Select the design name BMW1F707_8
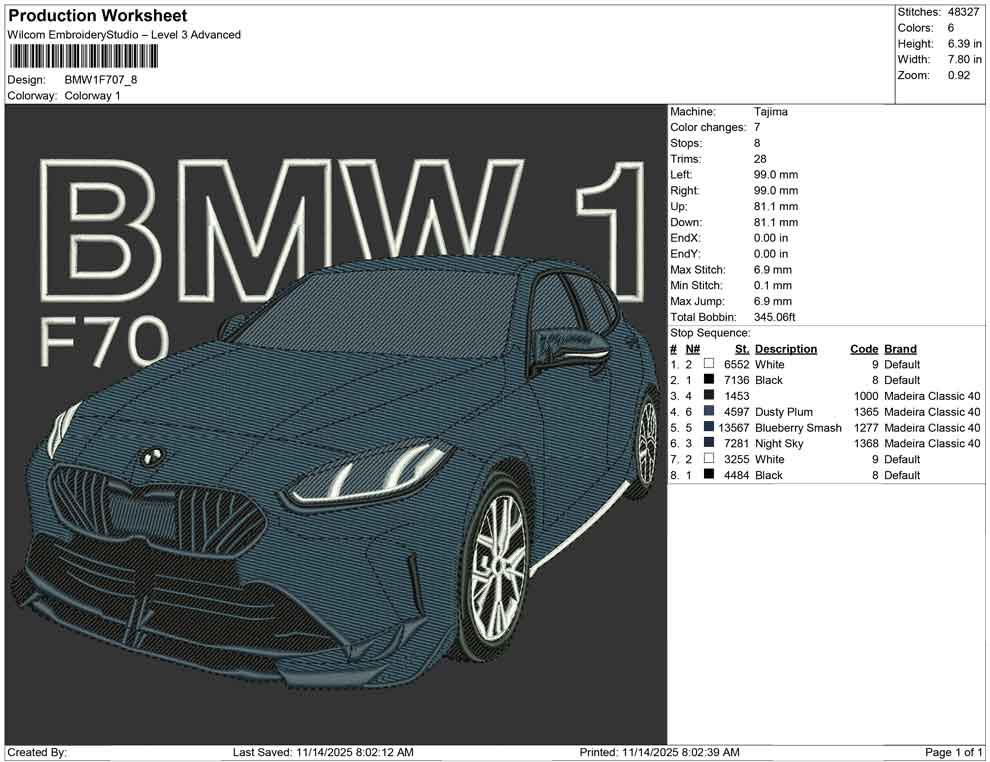The image size is (990, 762). click(x=99, y=78)
